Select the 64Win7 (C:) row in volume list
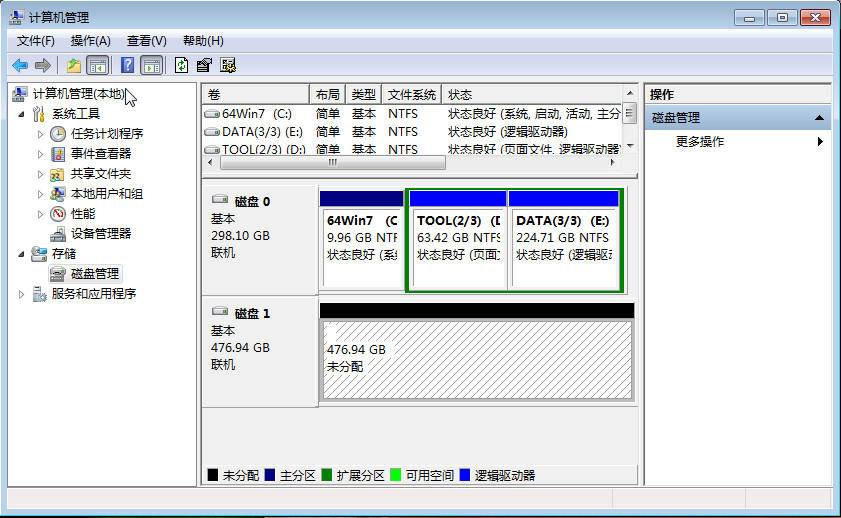This screenshot has height=518, width=841. 412,114
